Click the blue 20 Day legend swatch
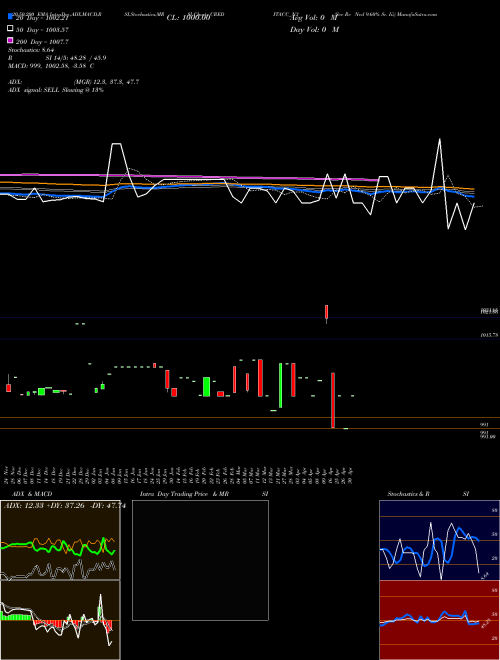Screen dimensions: 500x660 (10, 17)
